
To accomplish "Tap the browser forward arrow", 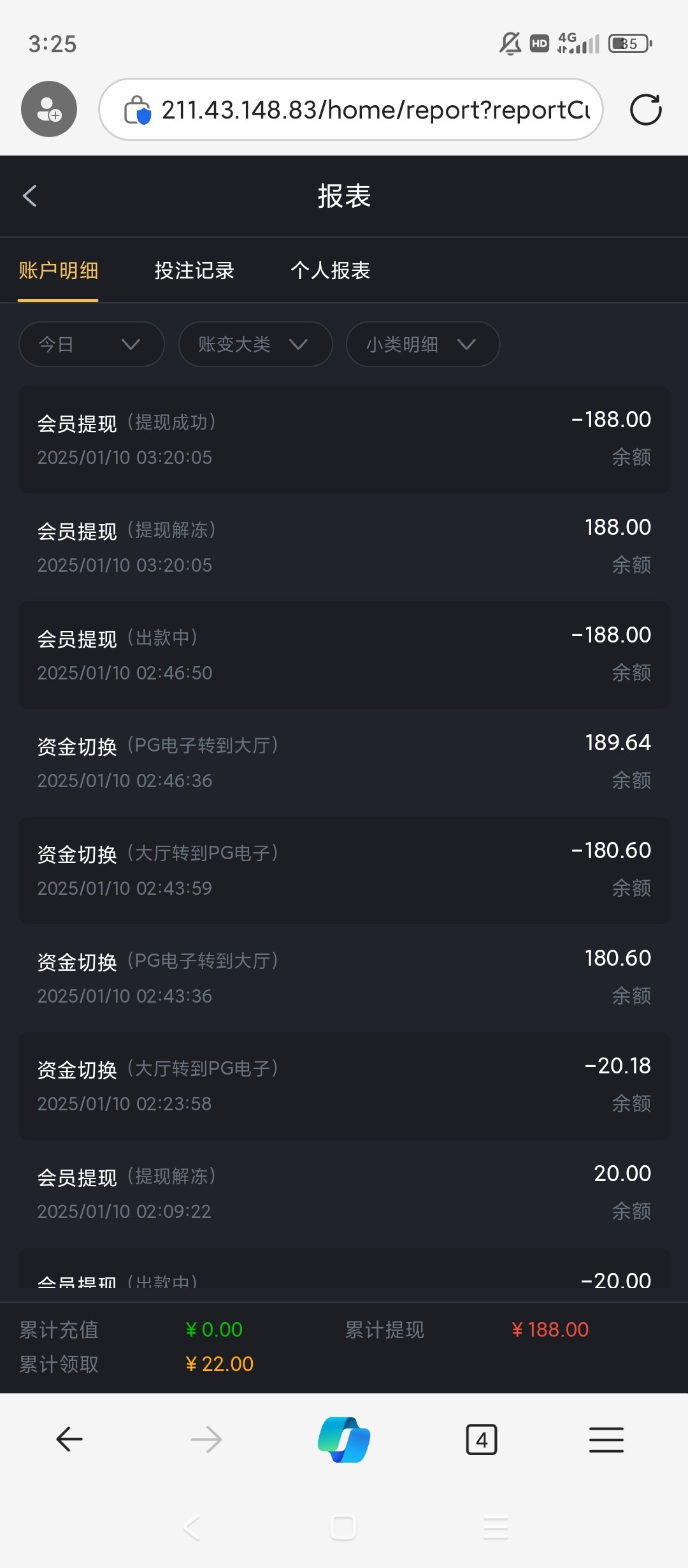I will coord(206,1439).
